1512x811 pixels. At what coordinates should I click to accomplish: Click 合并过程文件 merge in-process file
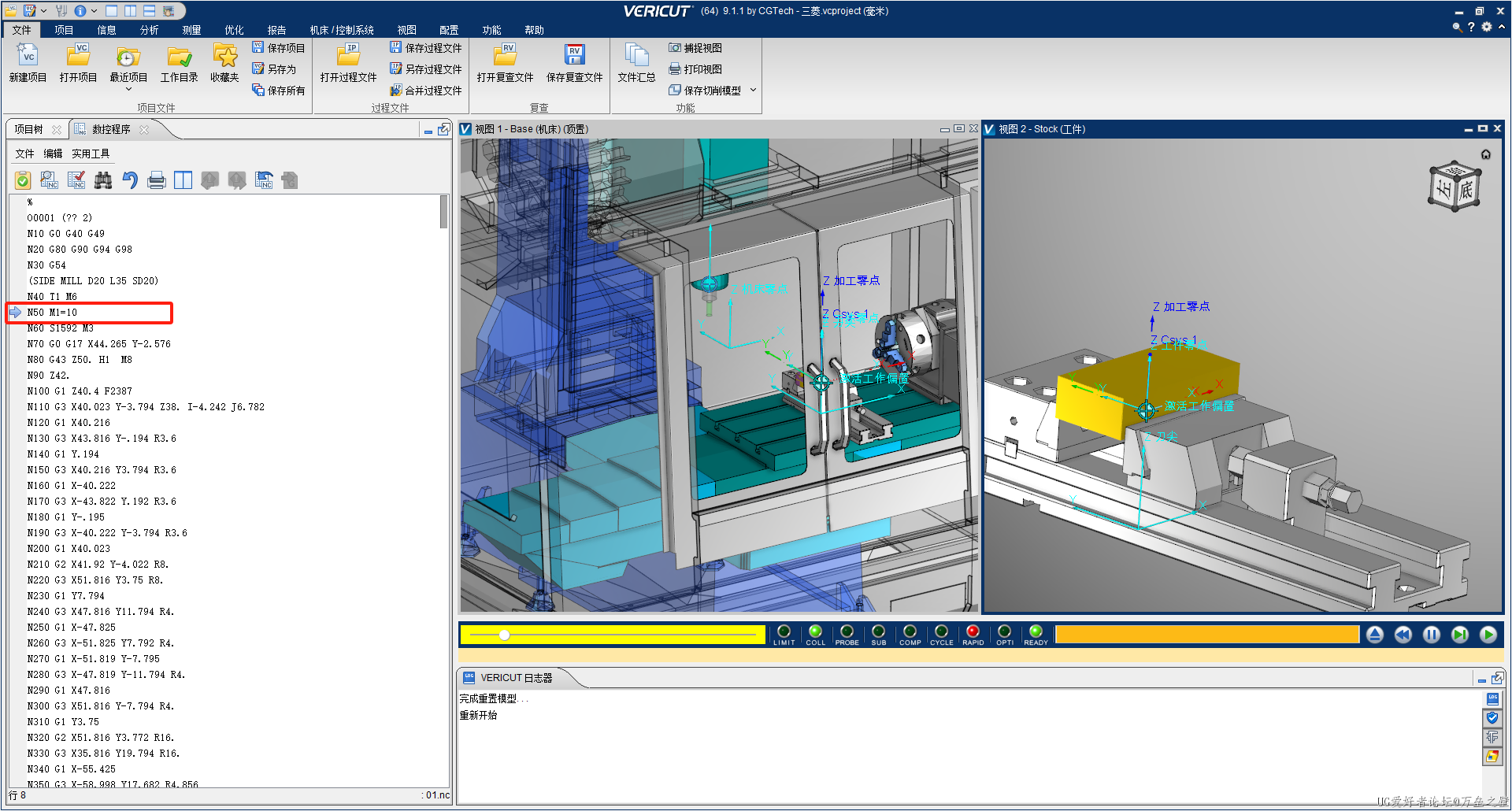(426, 91)
